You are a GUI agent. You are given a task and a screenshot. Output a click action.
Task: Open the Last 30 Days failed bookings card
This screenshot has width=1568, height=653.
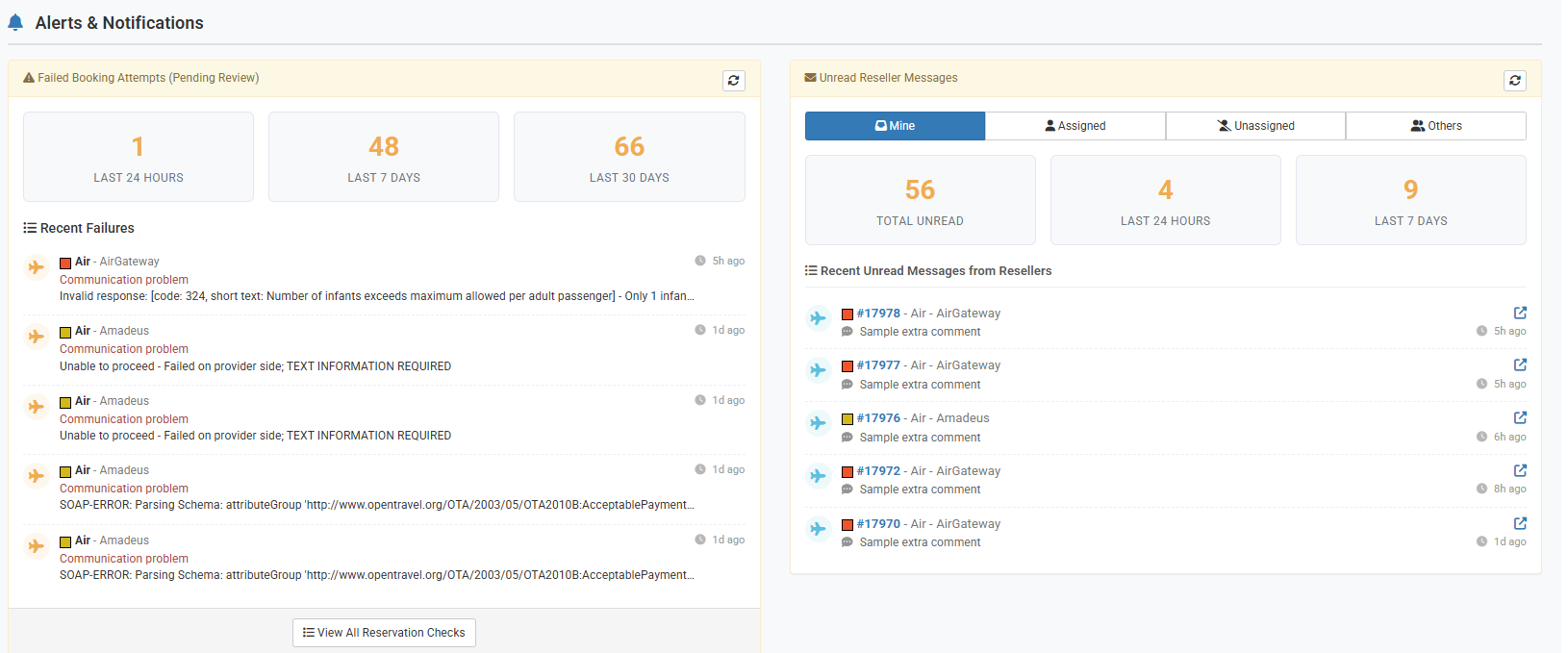click(x=629, y=157)
